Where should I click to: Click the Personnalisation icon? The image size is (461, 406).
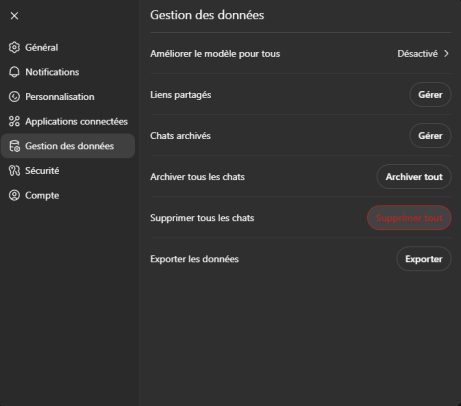[14, 97]
